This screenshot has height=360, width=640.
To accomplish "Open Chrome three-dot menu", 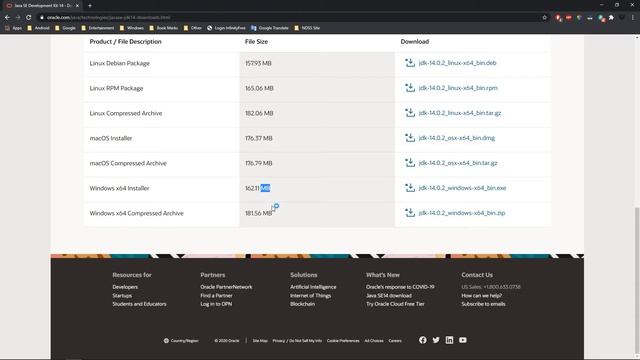I will [633, 18].
